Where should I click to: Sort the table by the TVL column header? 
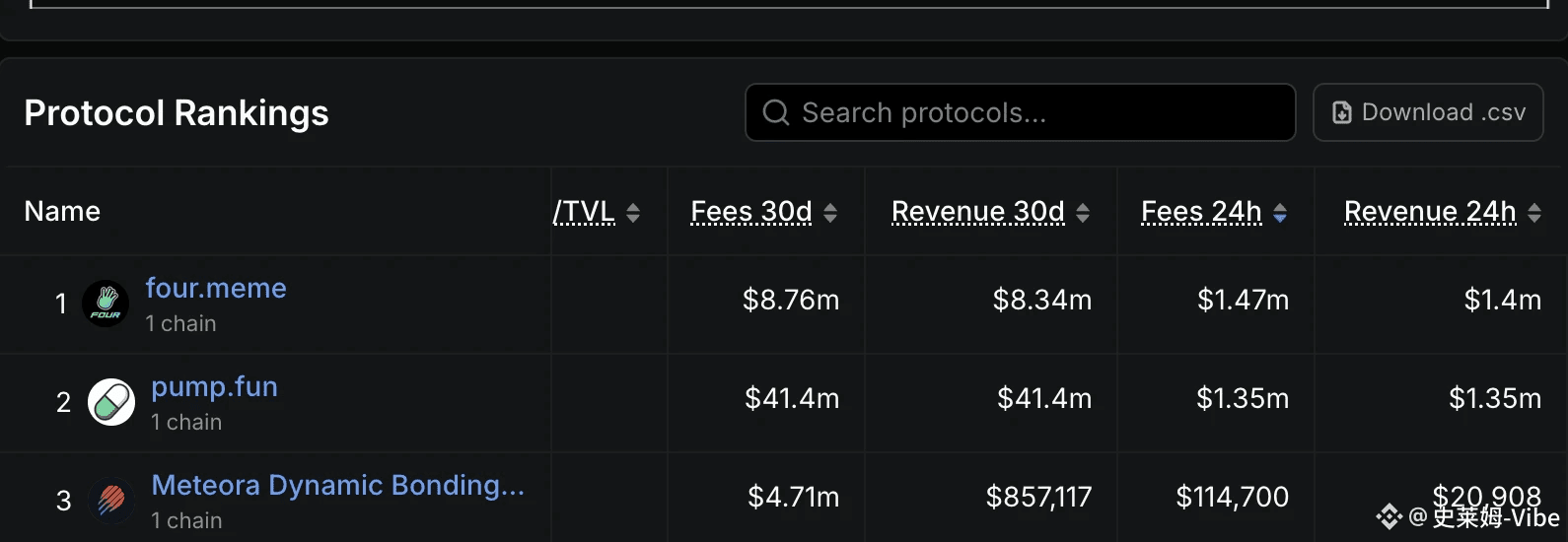584,212
